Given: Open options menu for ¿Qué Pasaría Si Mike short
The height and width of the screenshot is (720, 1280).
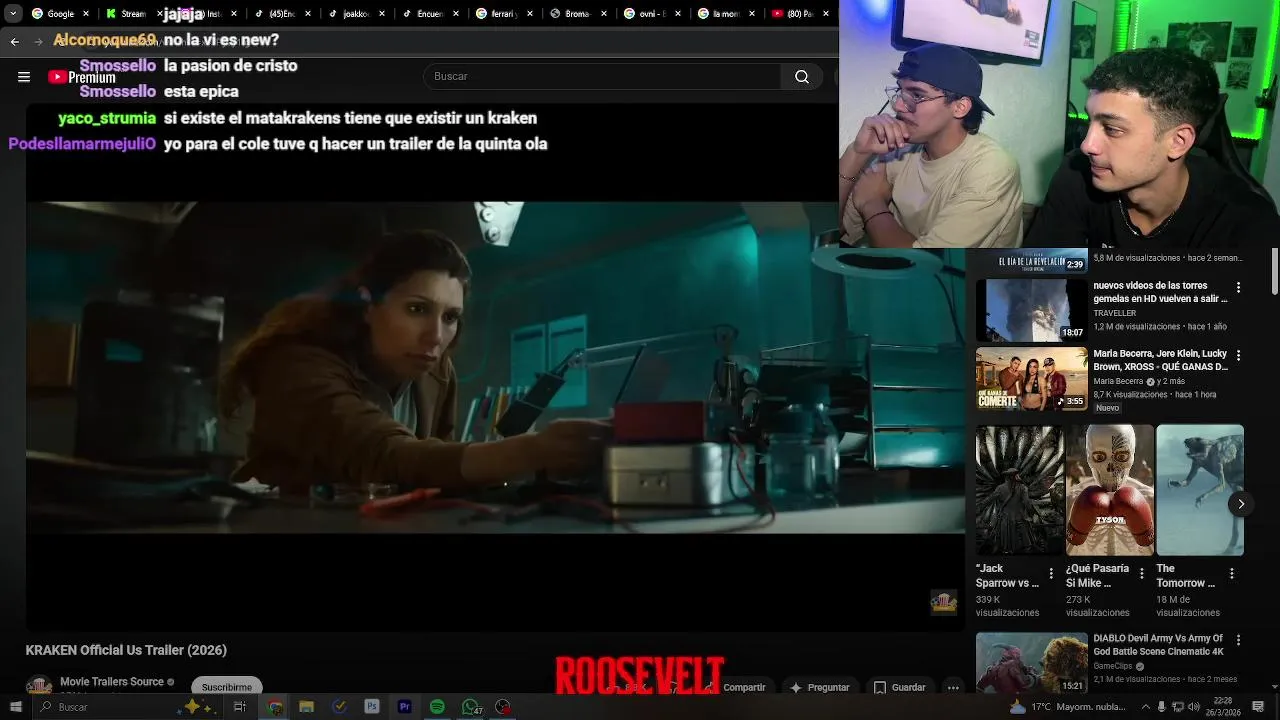Looking at the screenshot, I should tap(1142, 574).
